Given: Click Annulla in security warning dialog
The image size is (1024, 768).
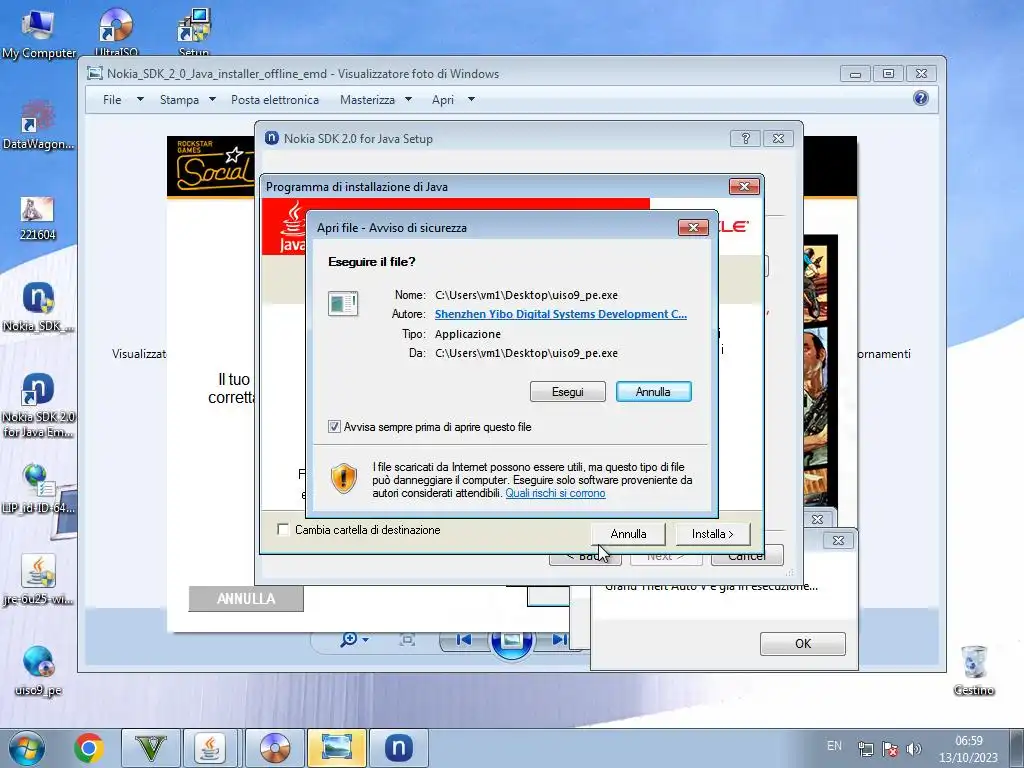Looking at the screenshot, I should (x=653, y=392).
